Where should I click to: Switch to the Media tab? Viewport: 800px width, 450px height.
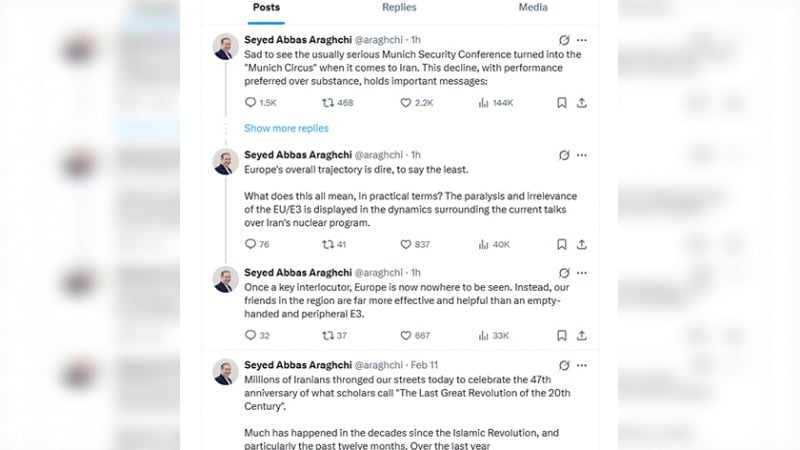533,8
